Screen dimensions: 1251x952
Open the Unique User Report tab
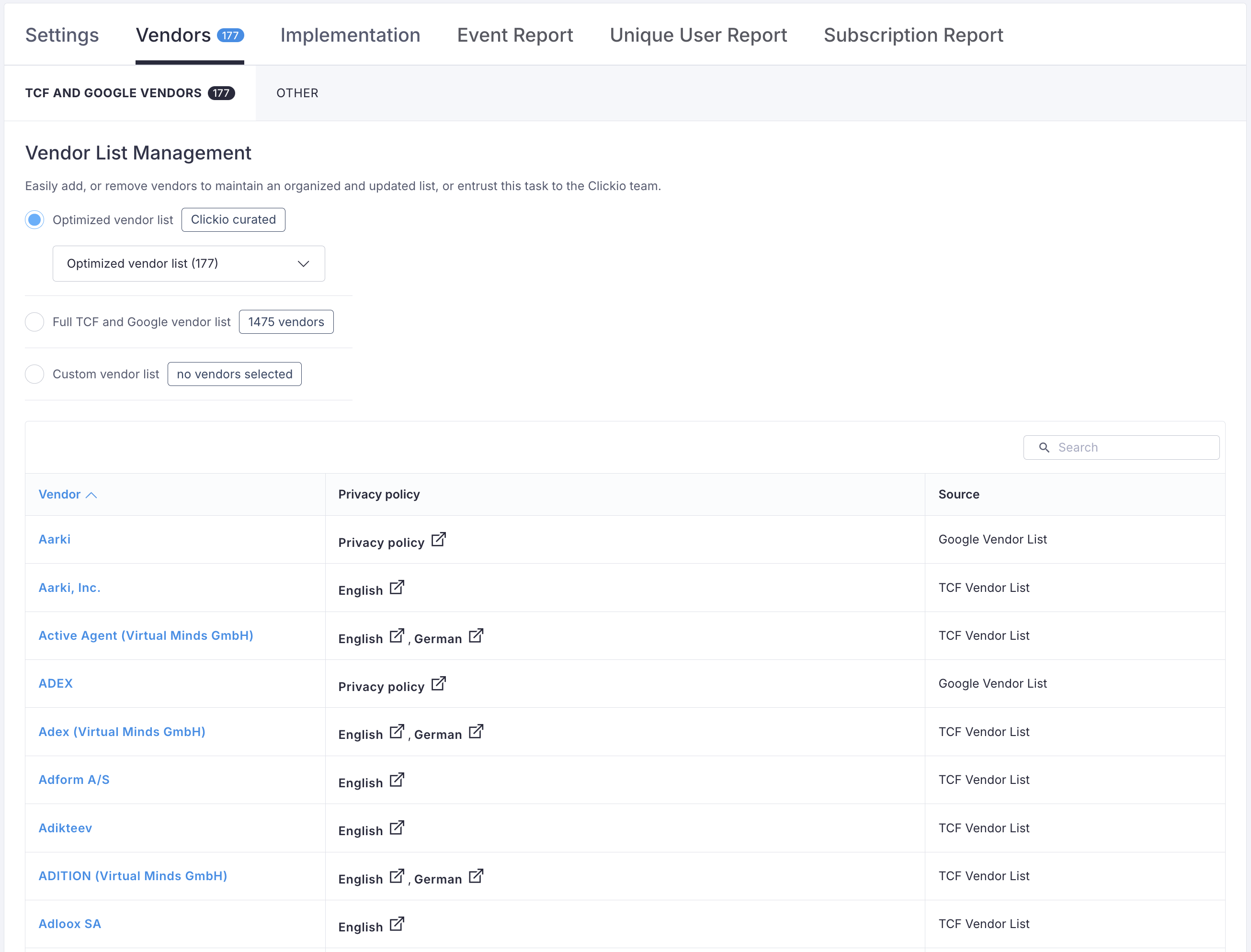click(698, 35)
